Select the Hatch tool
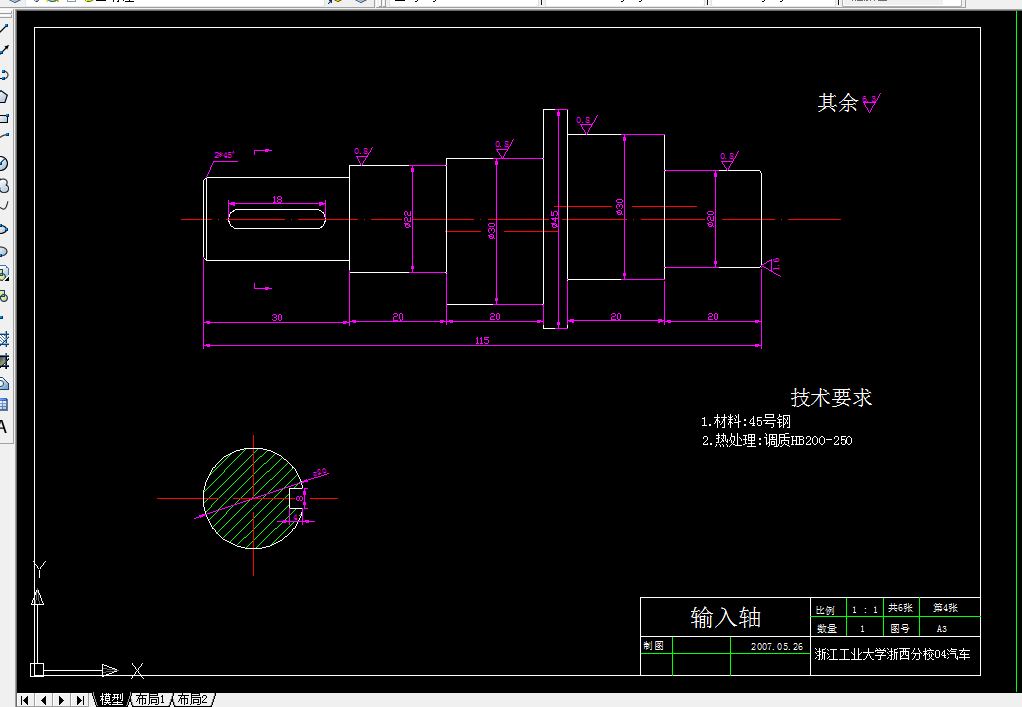This screenshot has width=1022, height=707. tap(4, 339)
